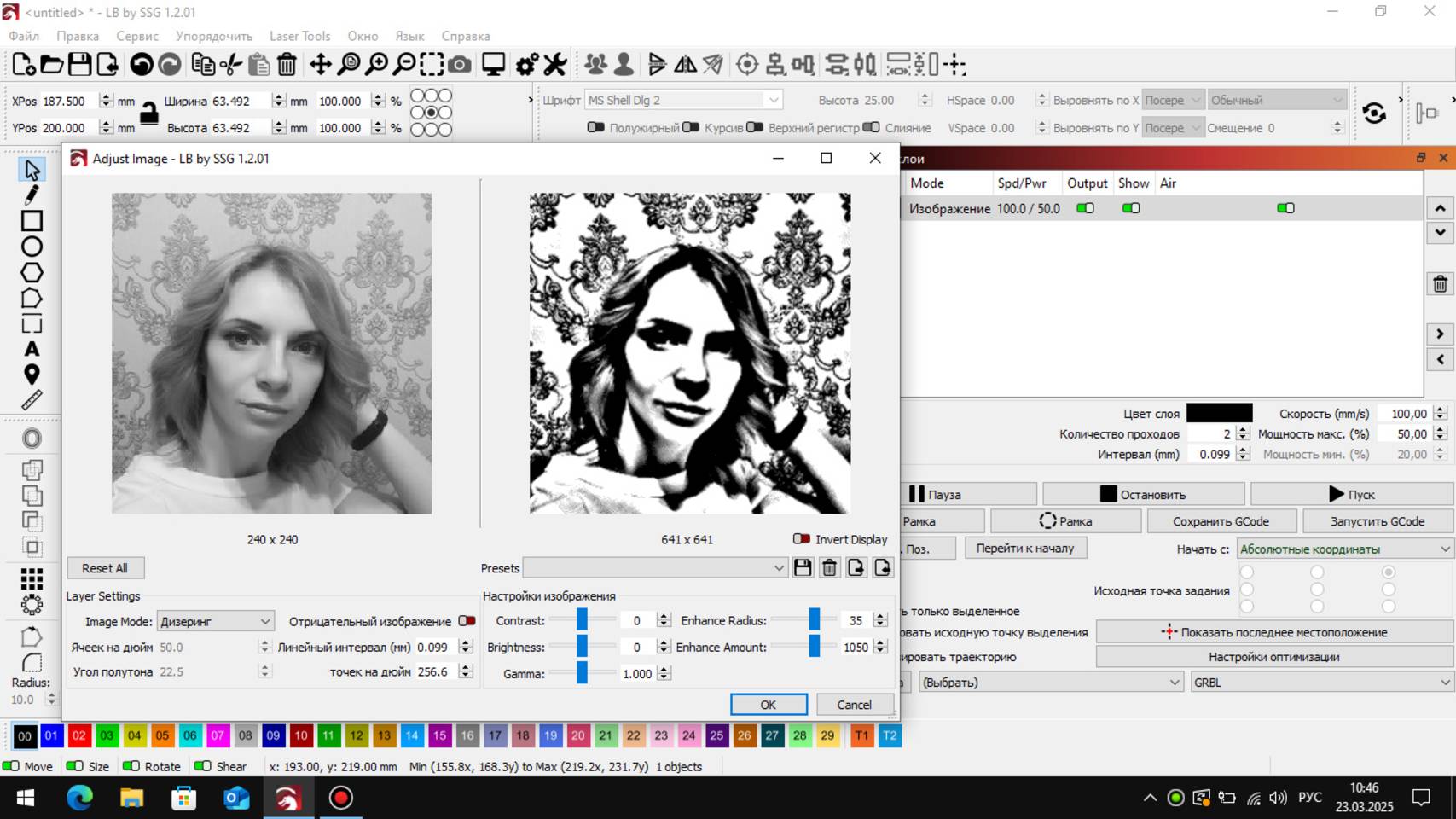
Task: Select the Text tool in the left toolbar
Action: point(32,348)
